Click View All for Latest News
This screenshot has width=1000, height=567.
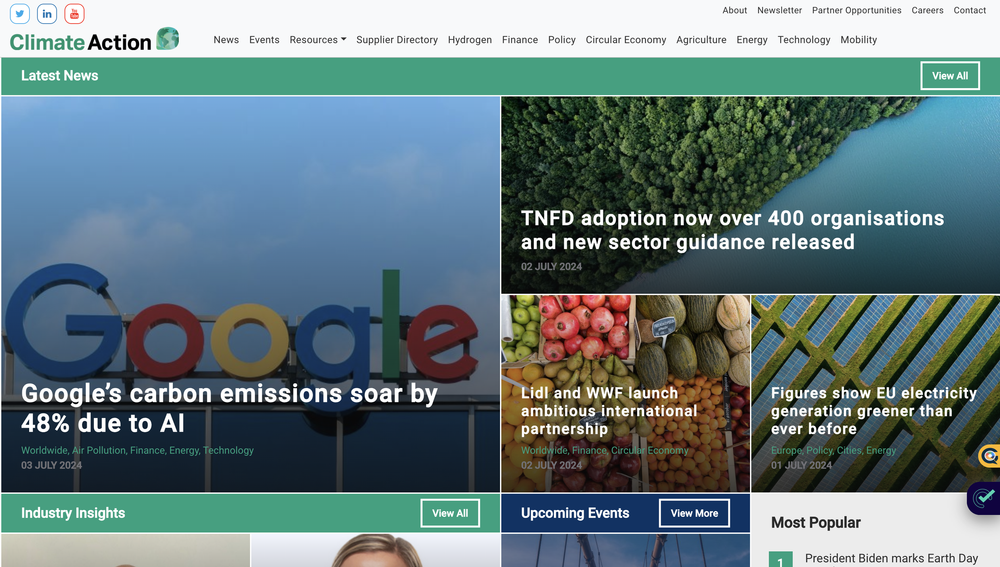click(950, 76)
